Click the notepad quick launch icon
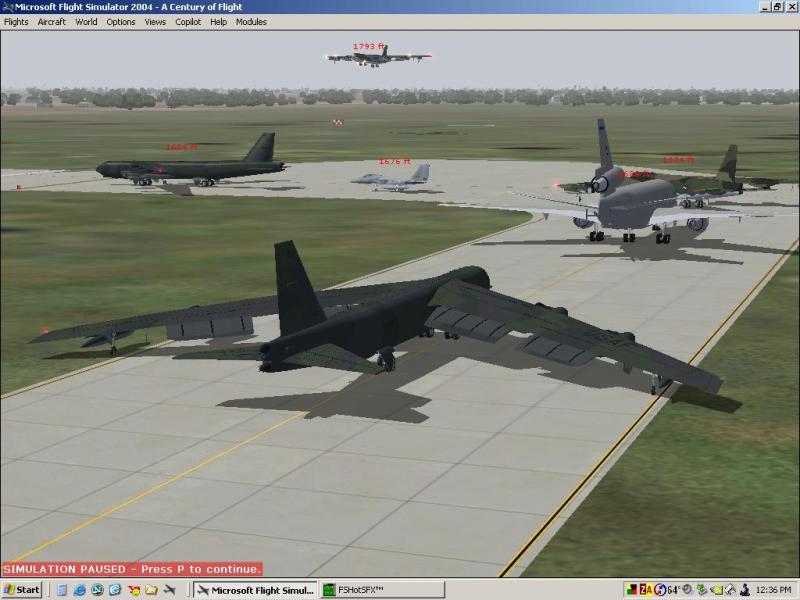 [62, 590]
